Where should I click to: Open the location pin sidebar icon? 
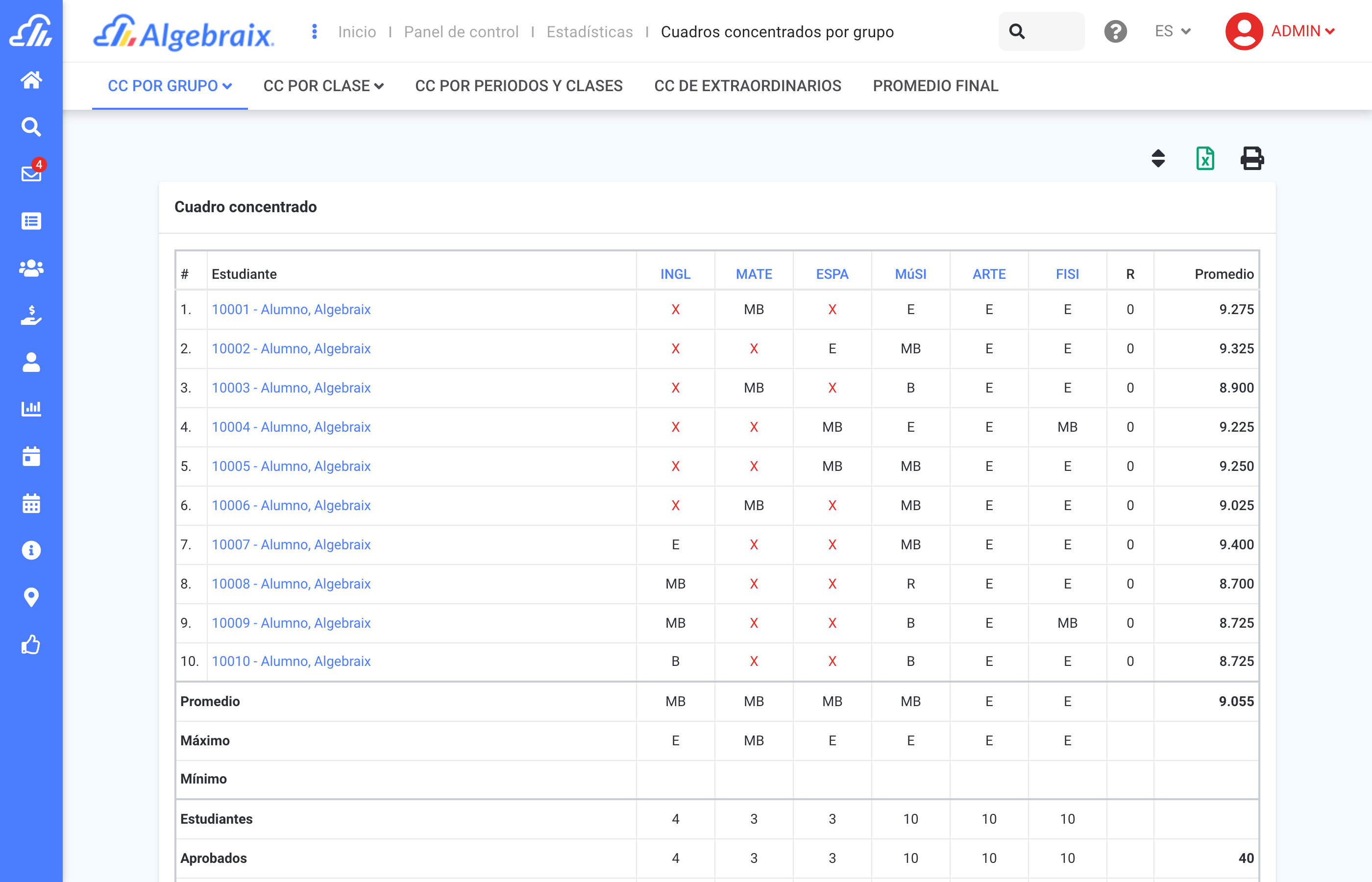[x=31, y=597]
